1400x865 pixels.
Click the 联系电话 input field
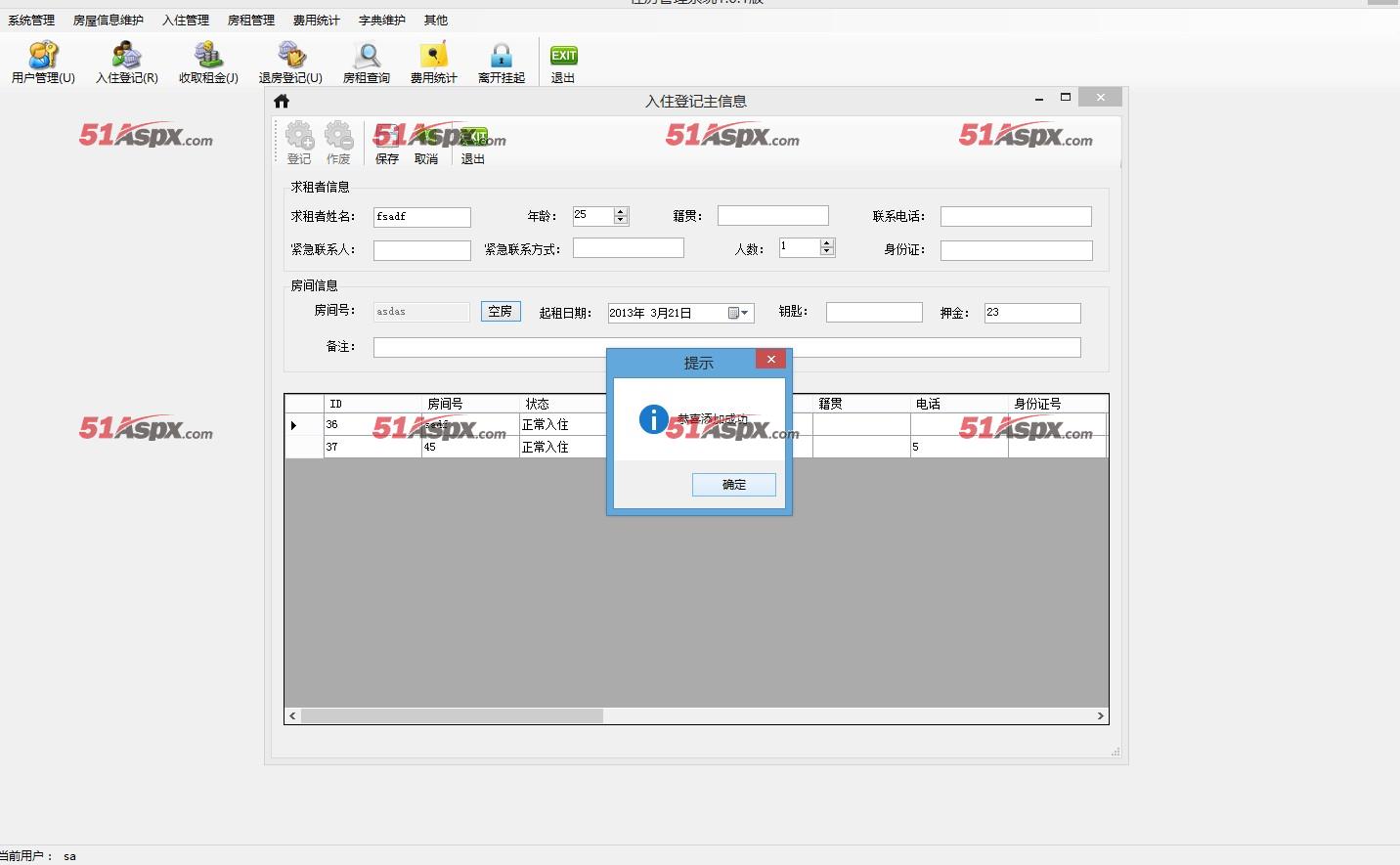click(1016, 217)
